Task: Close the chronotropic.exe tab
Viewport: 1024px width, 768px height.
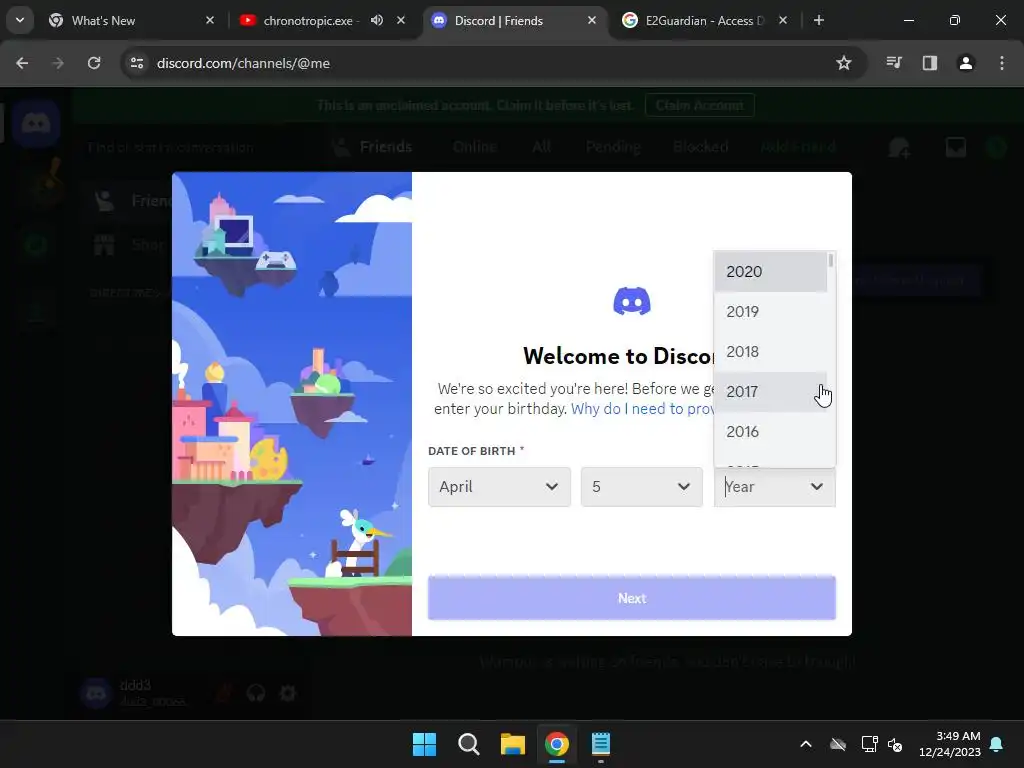Action: pyautogui.click(x=401, y=20)
